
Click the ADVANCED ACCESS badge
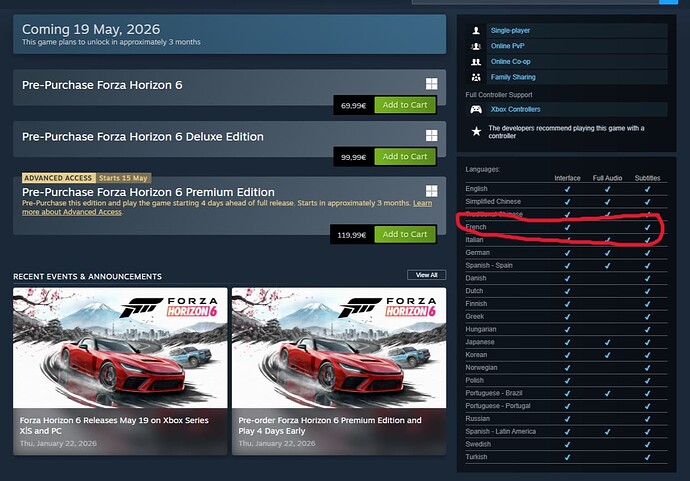click(x=58, y=178)
